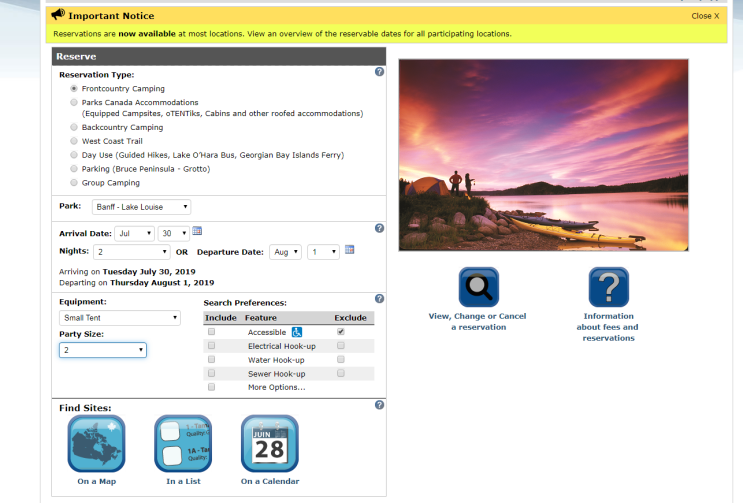Select Day Use reservation type
This screenshot has width=743, height=503.
pos(73,154)
